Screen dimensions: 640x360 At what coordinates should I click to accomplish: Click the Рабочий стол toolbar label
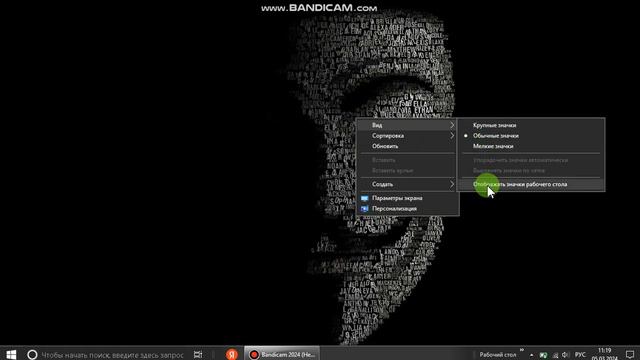pyautogui.click(x=498, y=355)
